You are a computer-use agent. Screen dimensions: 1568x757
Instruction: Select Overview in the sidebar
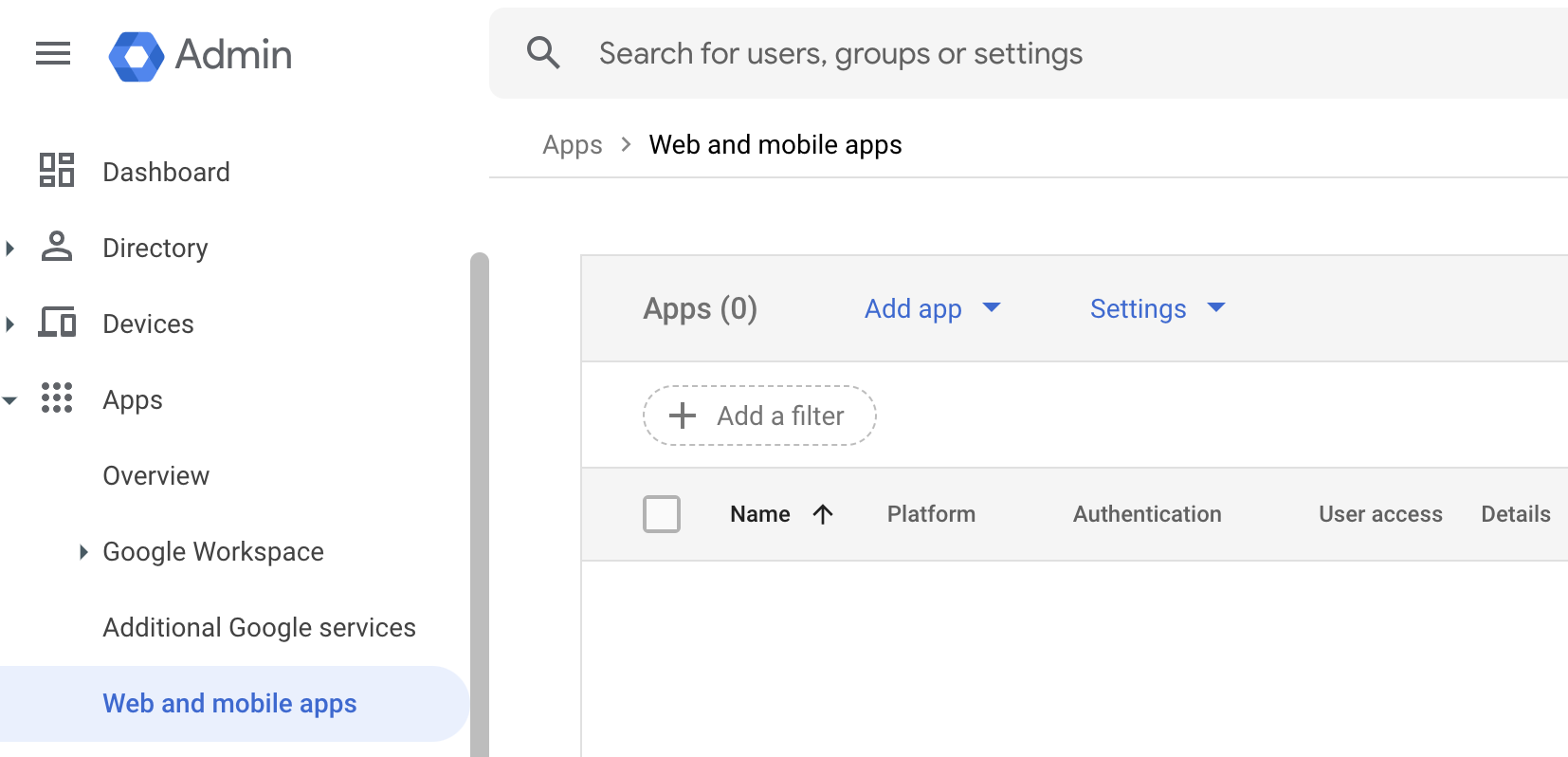(156, 475)
